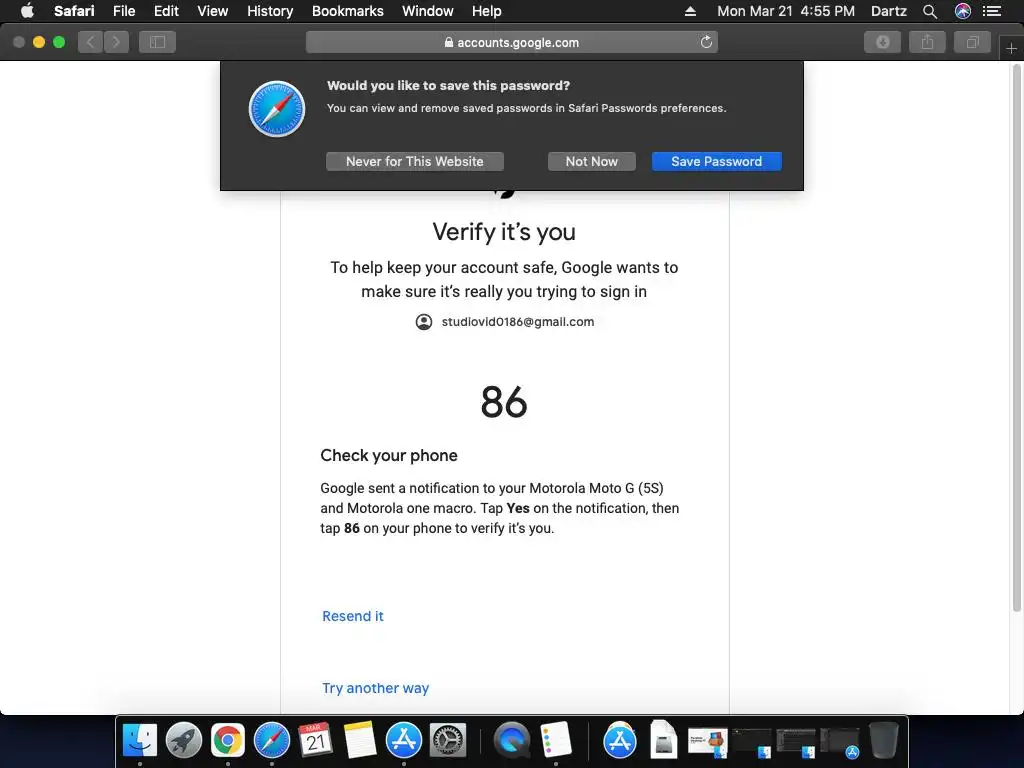
Task: Open the disk image file in Dock
Action: pyautogui.click(x=664, y=739)
